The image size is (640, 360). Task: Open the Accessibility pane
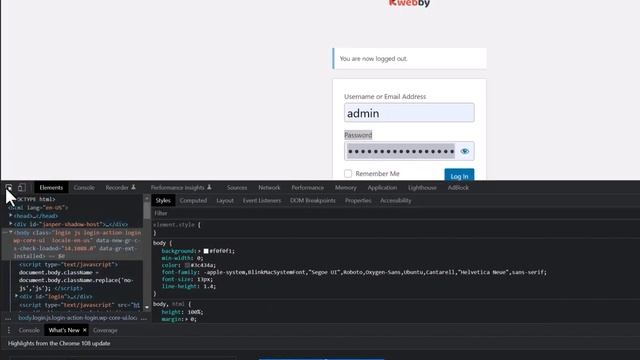(396, 200)
